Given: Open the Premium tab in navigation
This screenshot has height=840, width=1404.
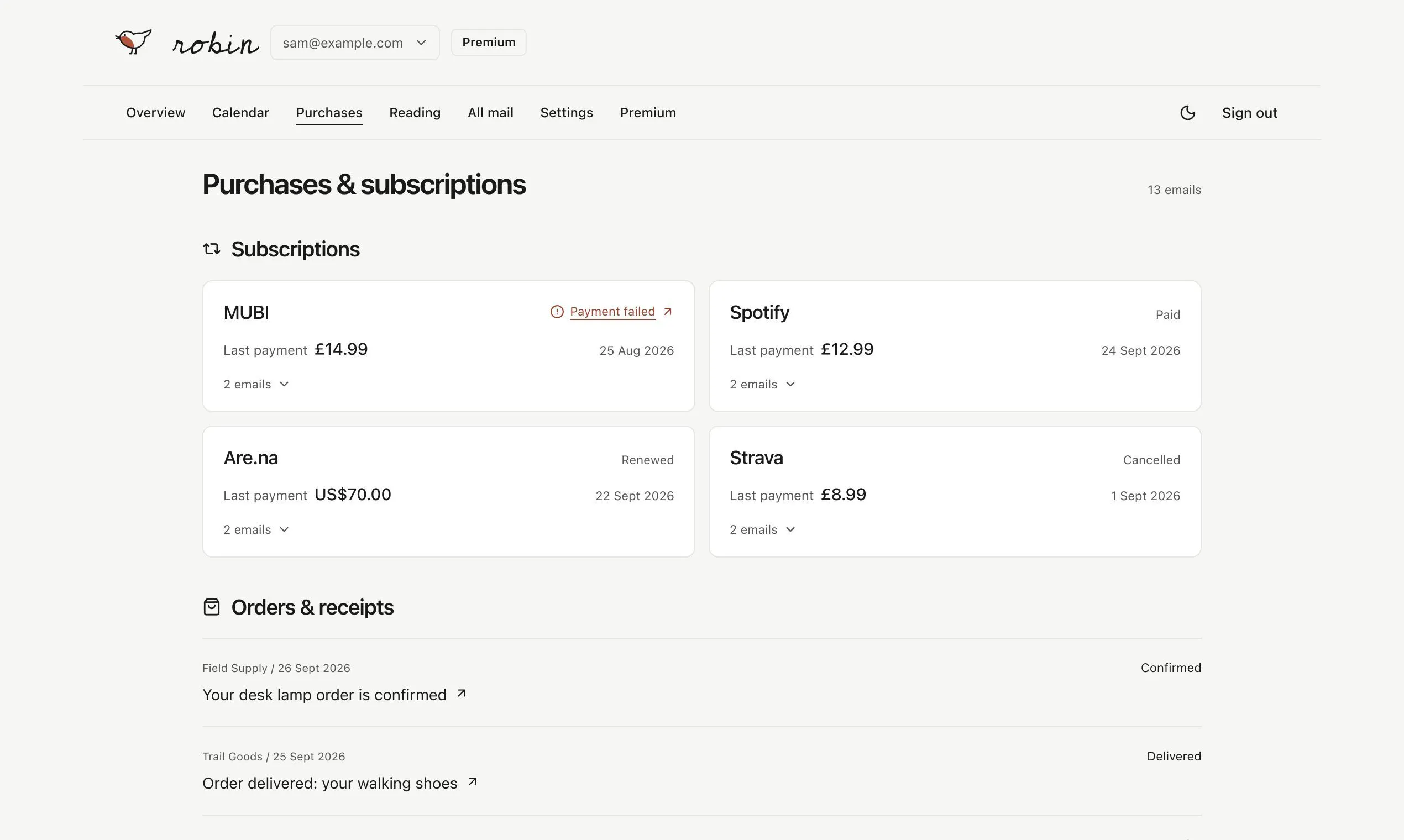Looking at the screenshot, I should 648,113.
